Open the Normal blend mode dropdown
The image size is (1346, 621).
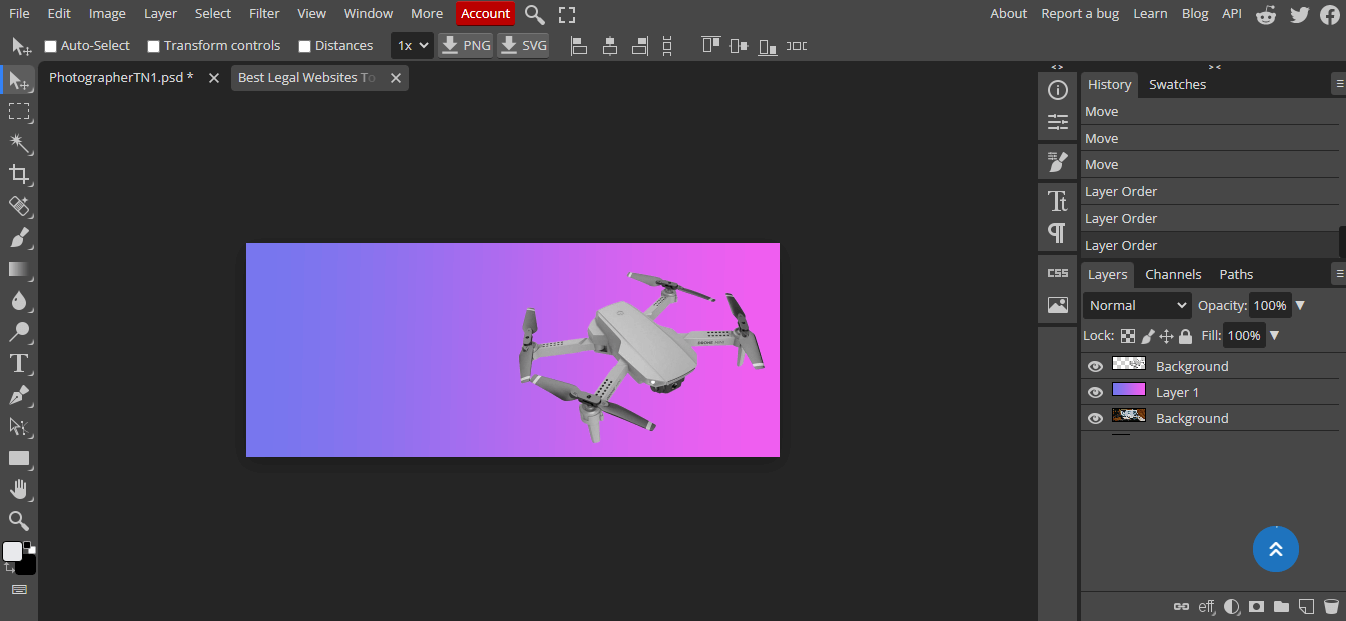pyautogui.click(x=1137, y=306)
